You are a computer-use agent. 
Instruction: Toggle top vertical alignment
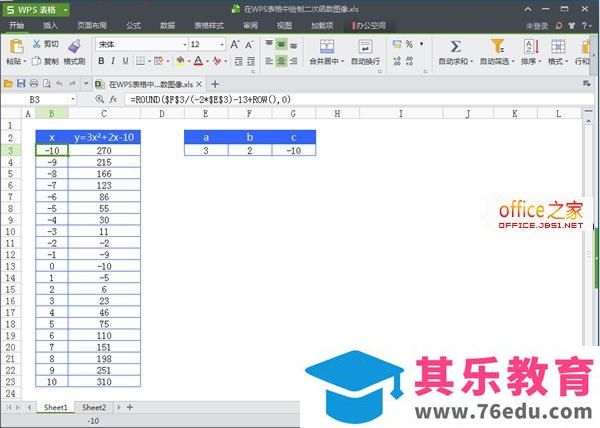[269, 44]
